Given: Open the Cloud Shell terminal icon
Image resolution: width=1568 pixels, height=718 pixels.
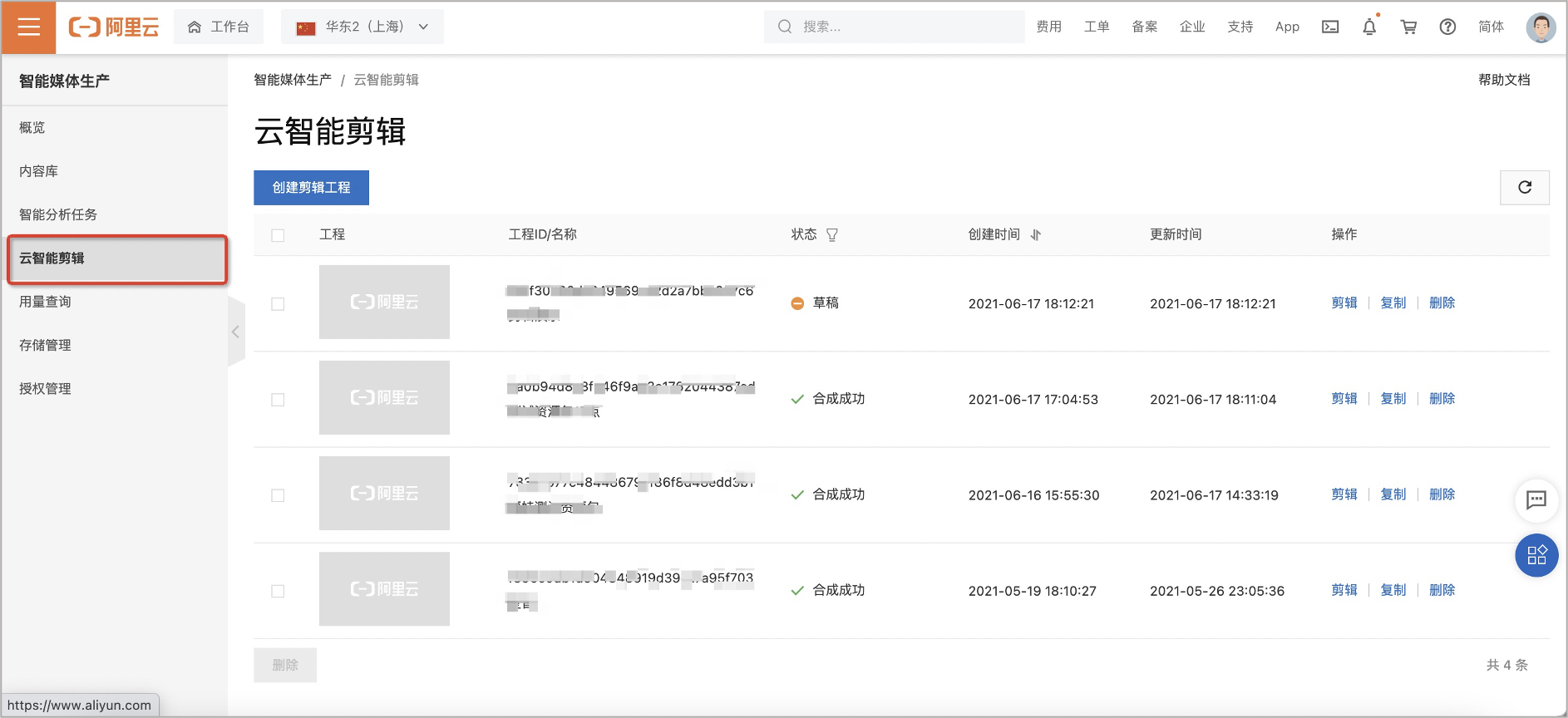Looking at the screenshot, I should [x=1330, y=27].
